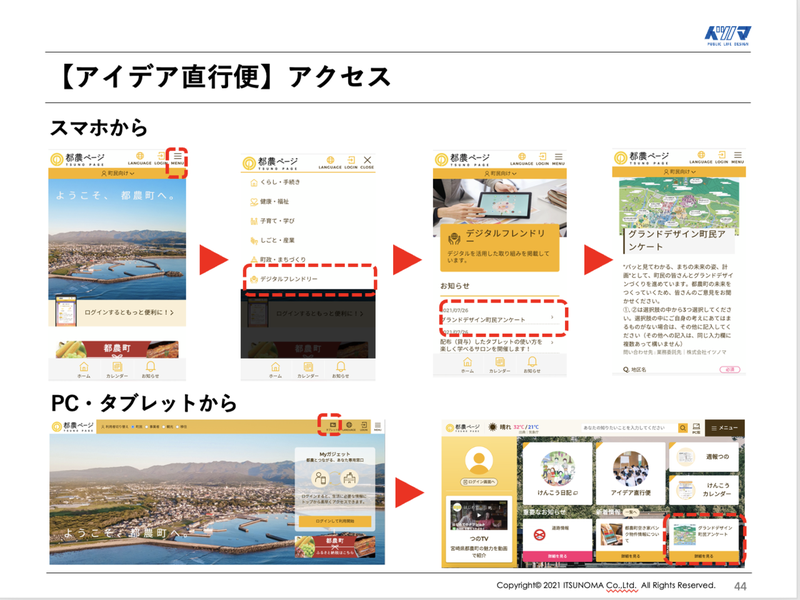Tap the お知らせ bell below the open menu
The width and height of the screenshot is (800, 600).
[341, 369]
